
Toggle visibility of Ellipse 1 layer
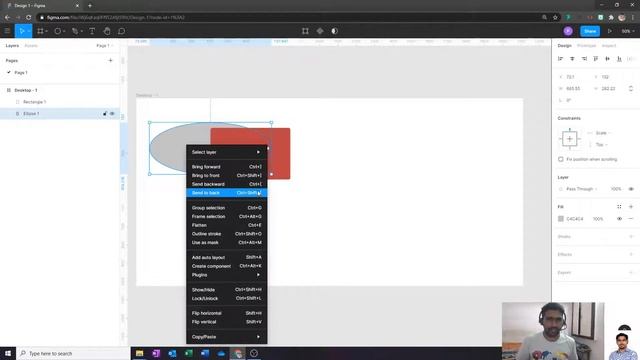click(x=112, y=113)
